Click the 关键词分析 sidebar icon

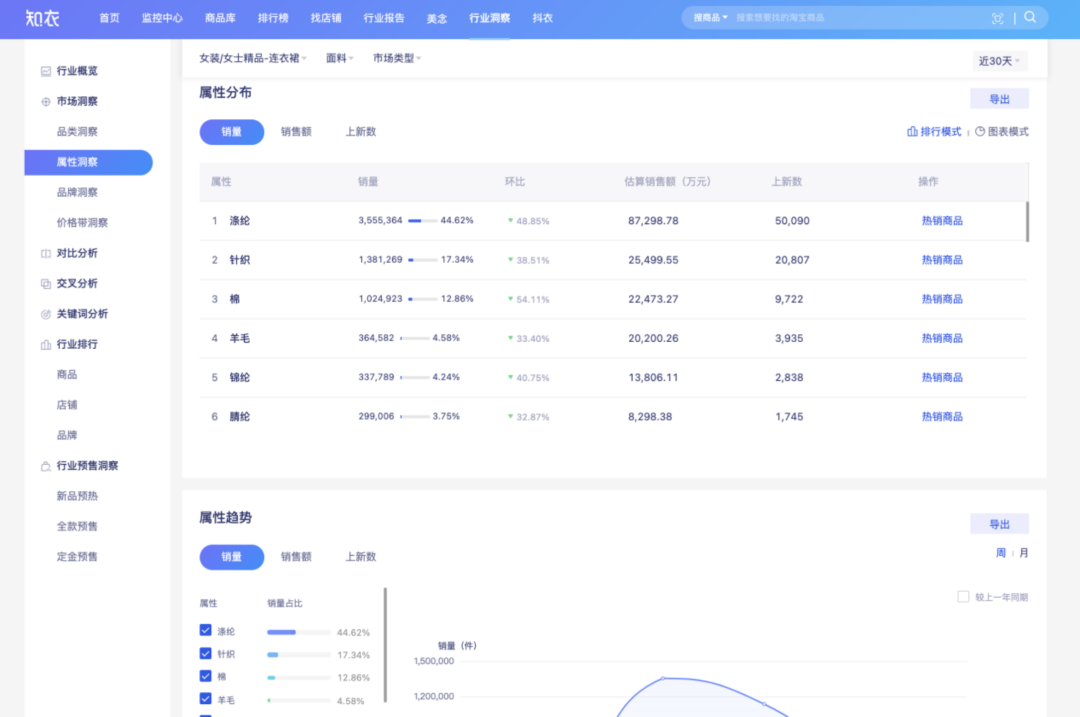(x=45, y=314)
